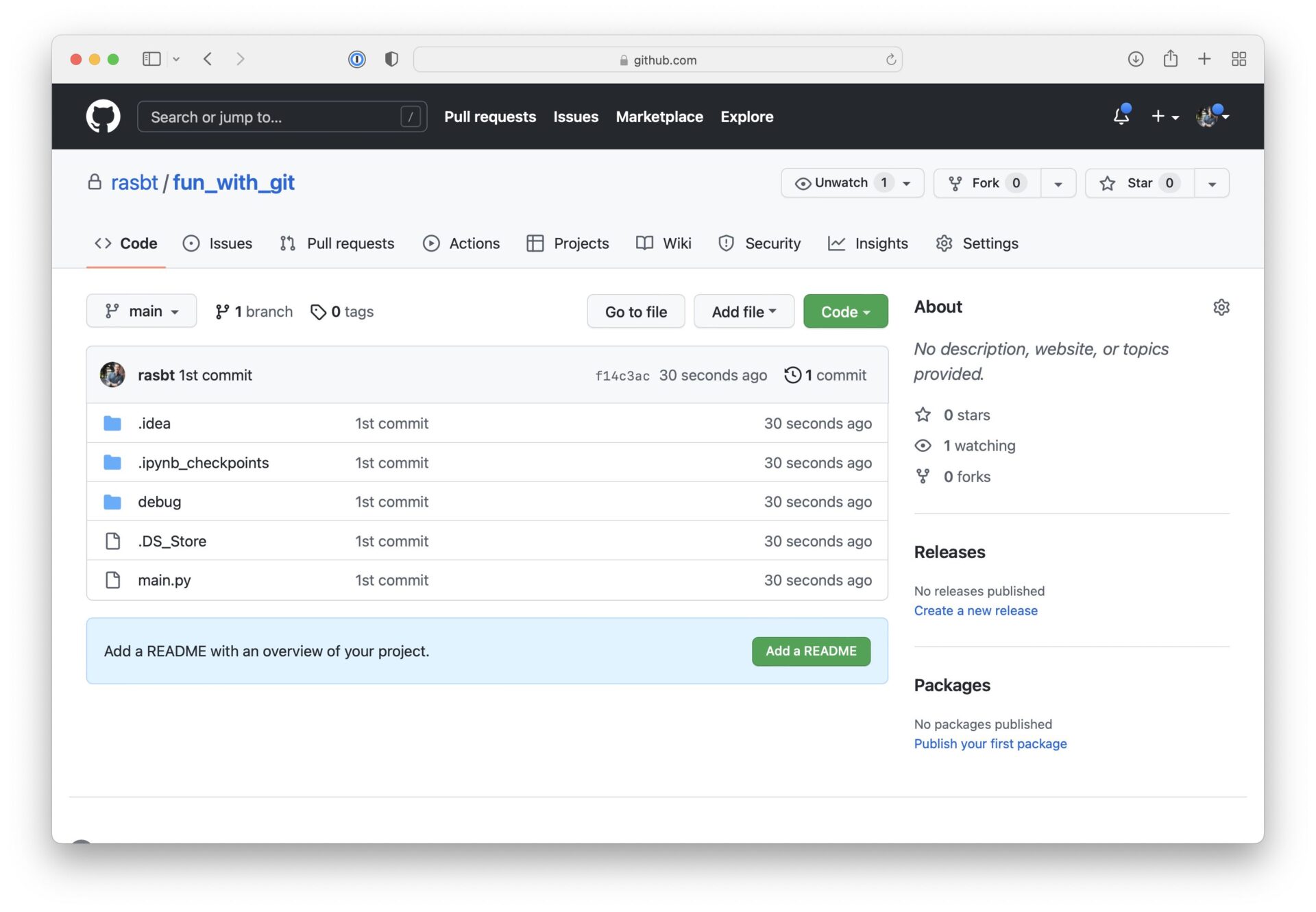Click the 1Password extension icon
This screenshot has height=912, width=1316.
(356, 59)
